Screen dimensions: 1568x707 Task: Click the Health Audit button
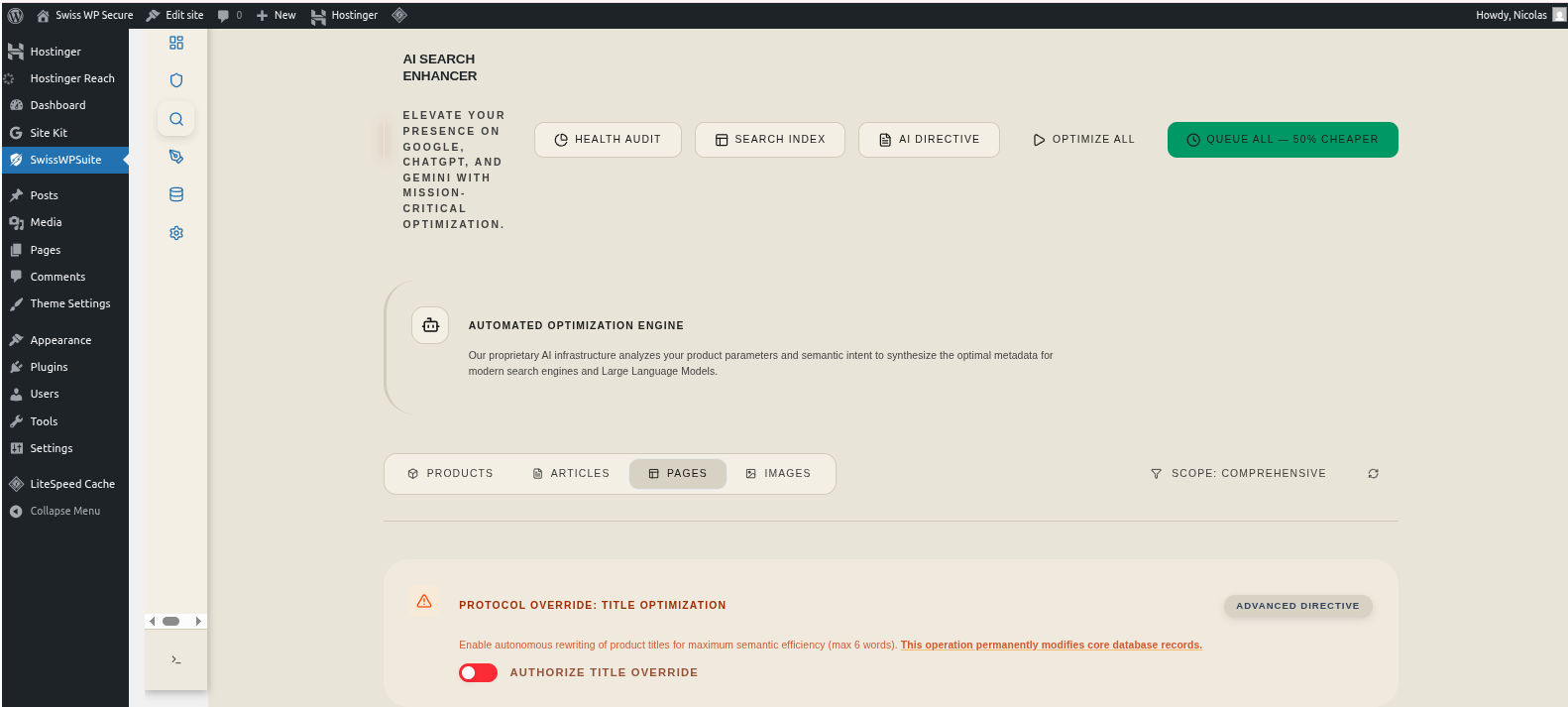(x=608, y=140)
